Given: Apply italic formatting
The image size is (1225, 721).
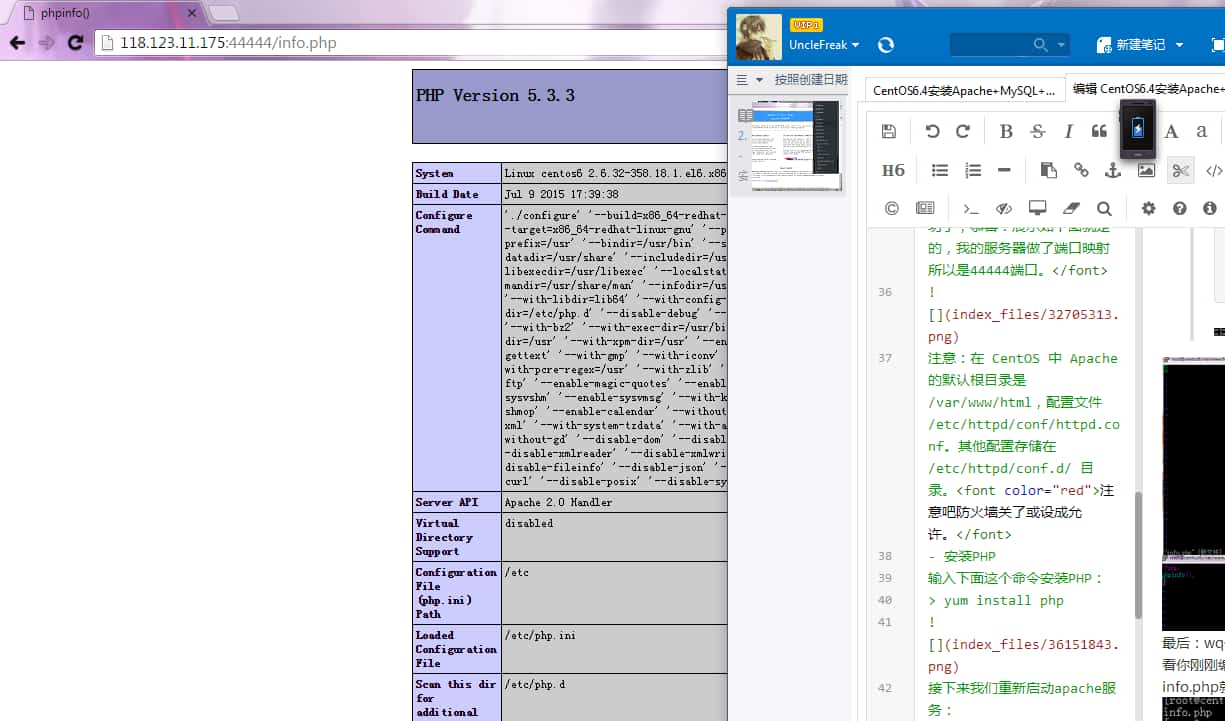Looking at the screenshot, I should 1068,131.
